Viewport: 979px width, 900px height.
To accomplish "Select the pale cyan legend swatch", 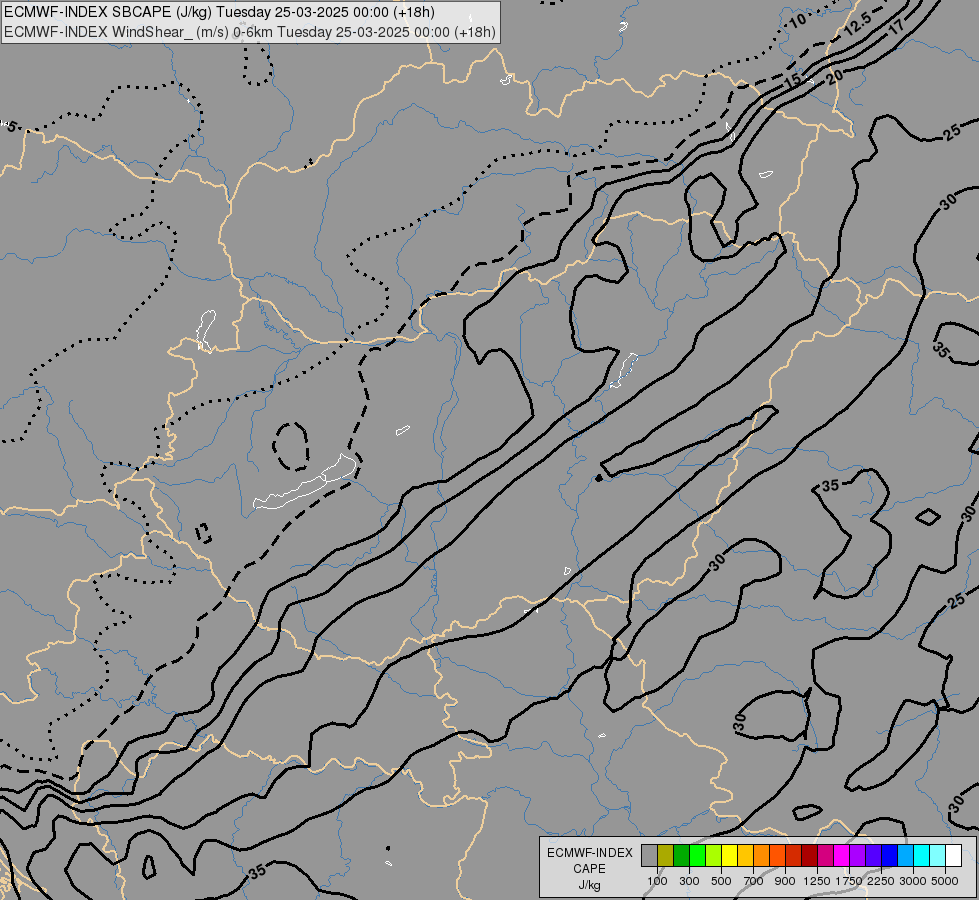I will (938, 855).
